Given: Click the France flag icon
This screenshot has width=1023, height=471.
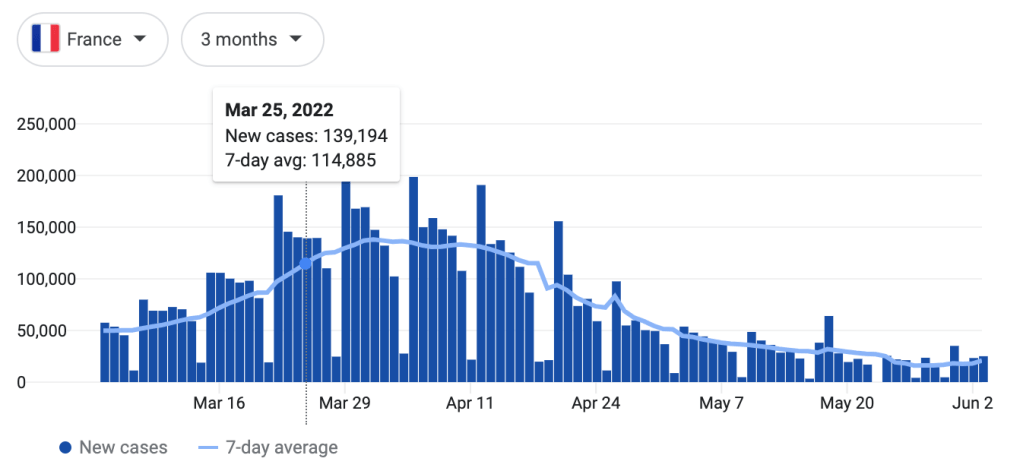Looking at the screenshot, I should (45, 40).
